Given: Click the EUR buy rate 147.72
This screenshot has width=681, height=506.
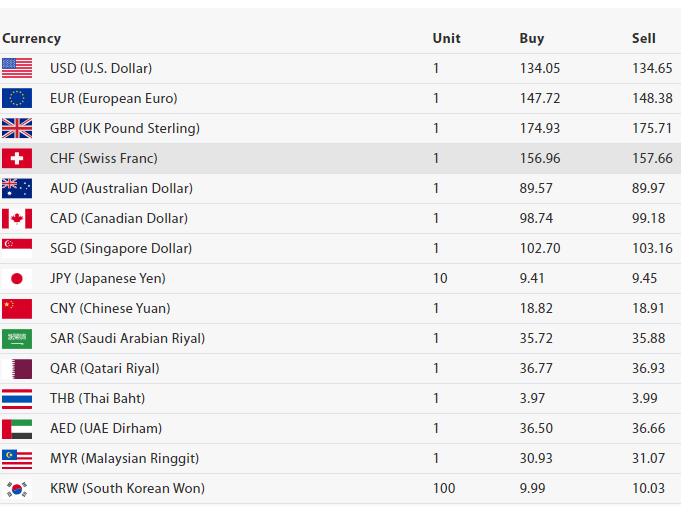Looking at the screenshot, I should pyautogui.click(x=540, y=98).
